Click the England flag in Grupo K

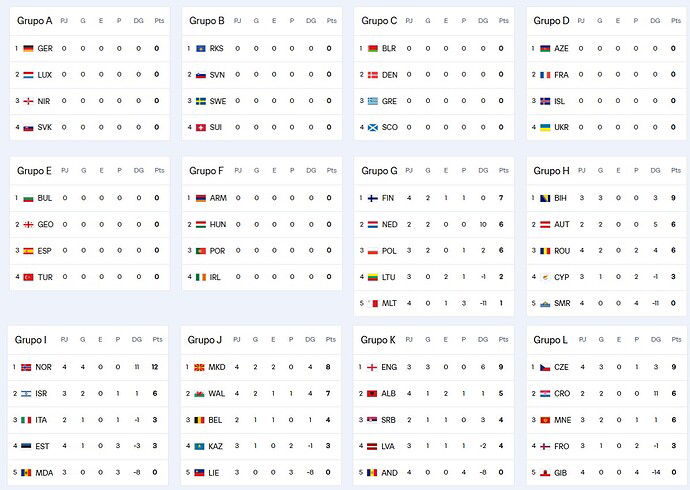click(x=373, y=367)
